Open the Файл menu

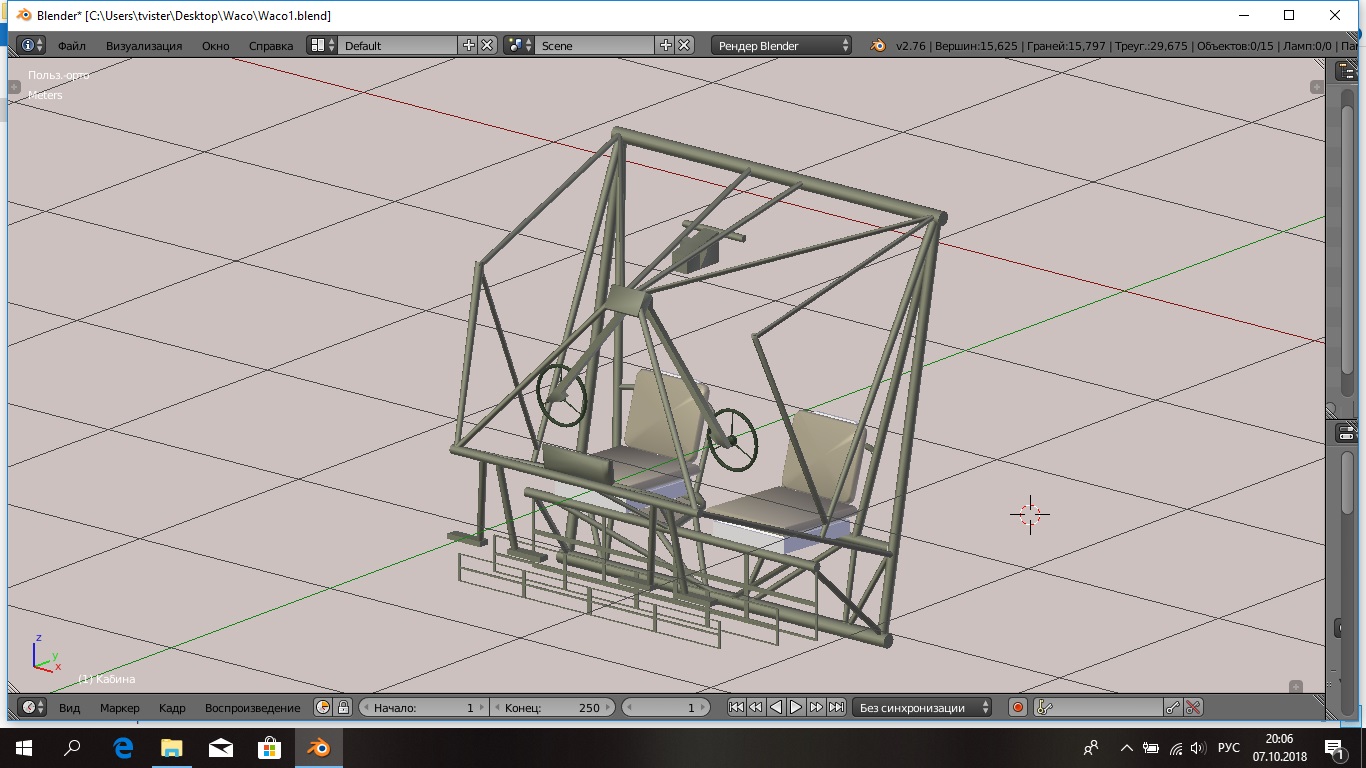coord(71,45)
